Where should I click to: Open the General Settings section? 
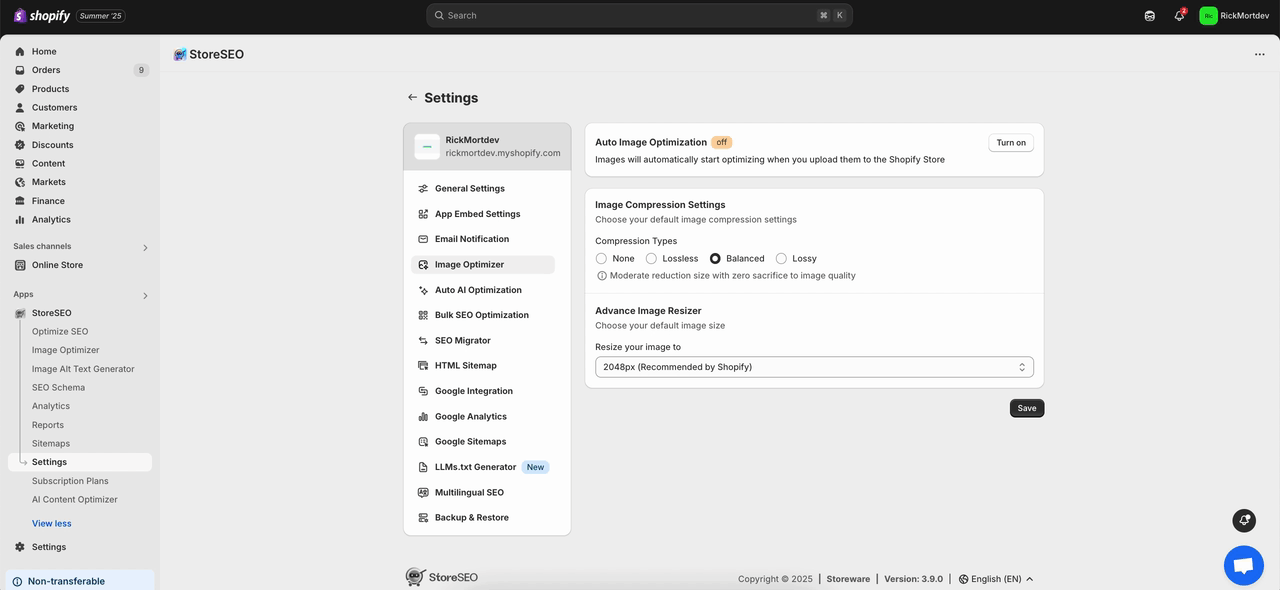469,188
